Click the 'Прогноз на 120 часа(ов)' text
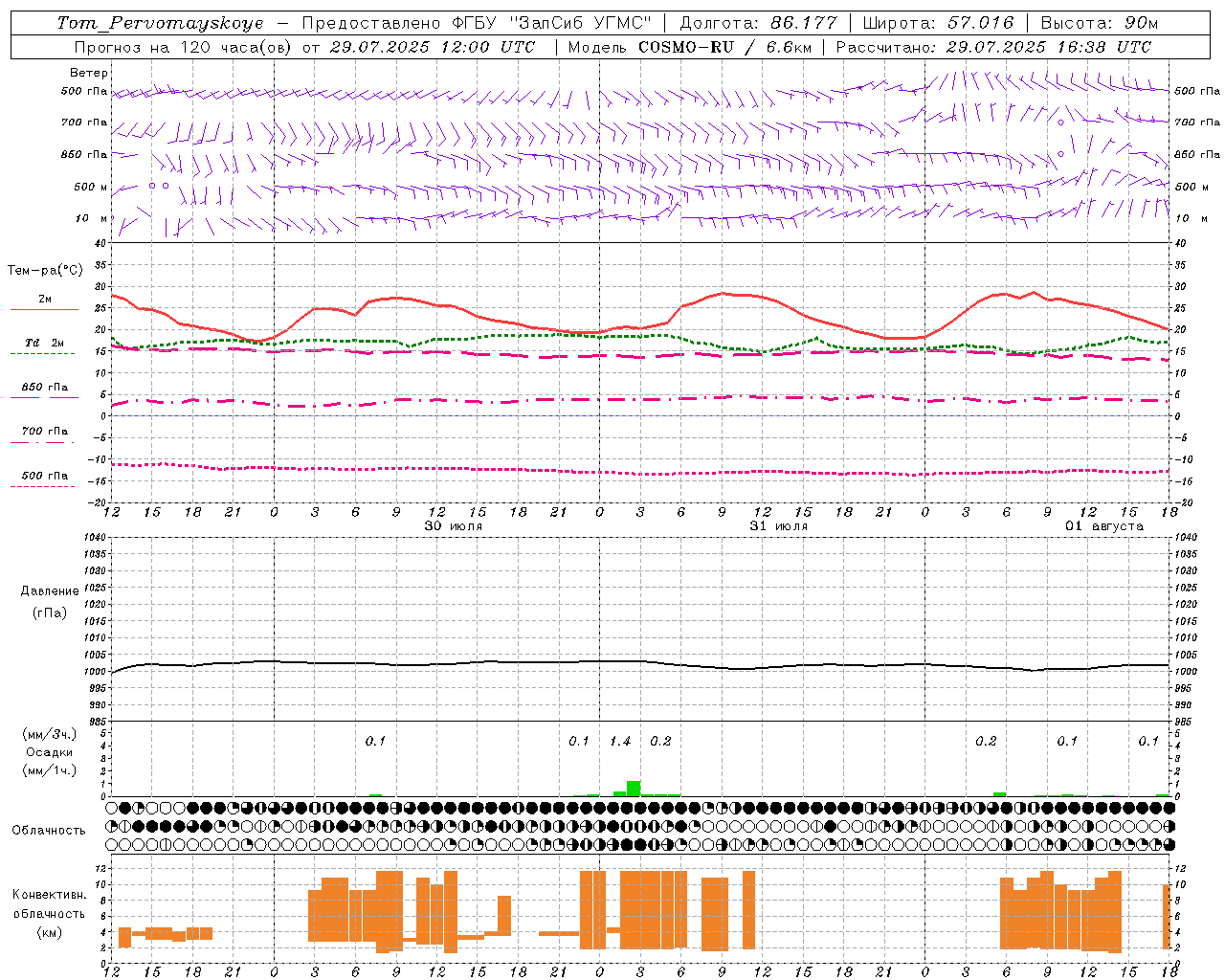Viewport: 1225px width, 980px height. (x=185, y=47)
